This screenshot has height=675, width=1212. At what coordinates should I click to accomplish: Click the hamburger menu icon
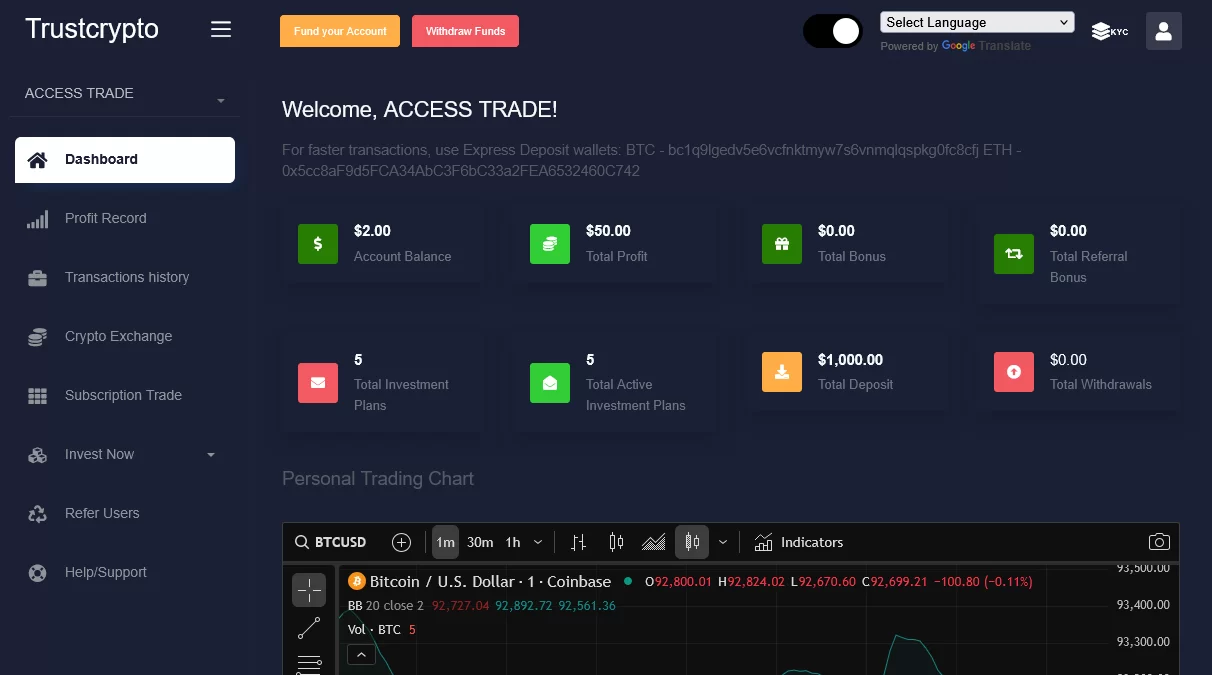click(221, 30)
